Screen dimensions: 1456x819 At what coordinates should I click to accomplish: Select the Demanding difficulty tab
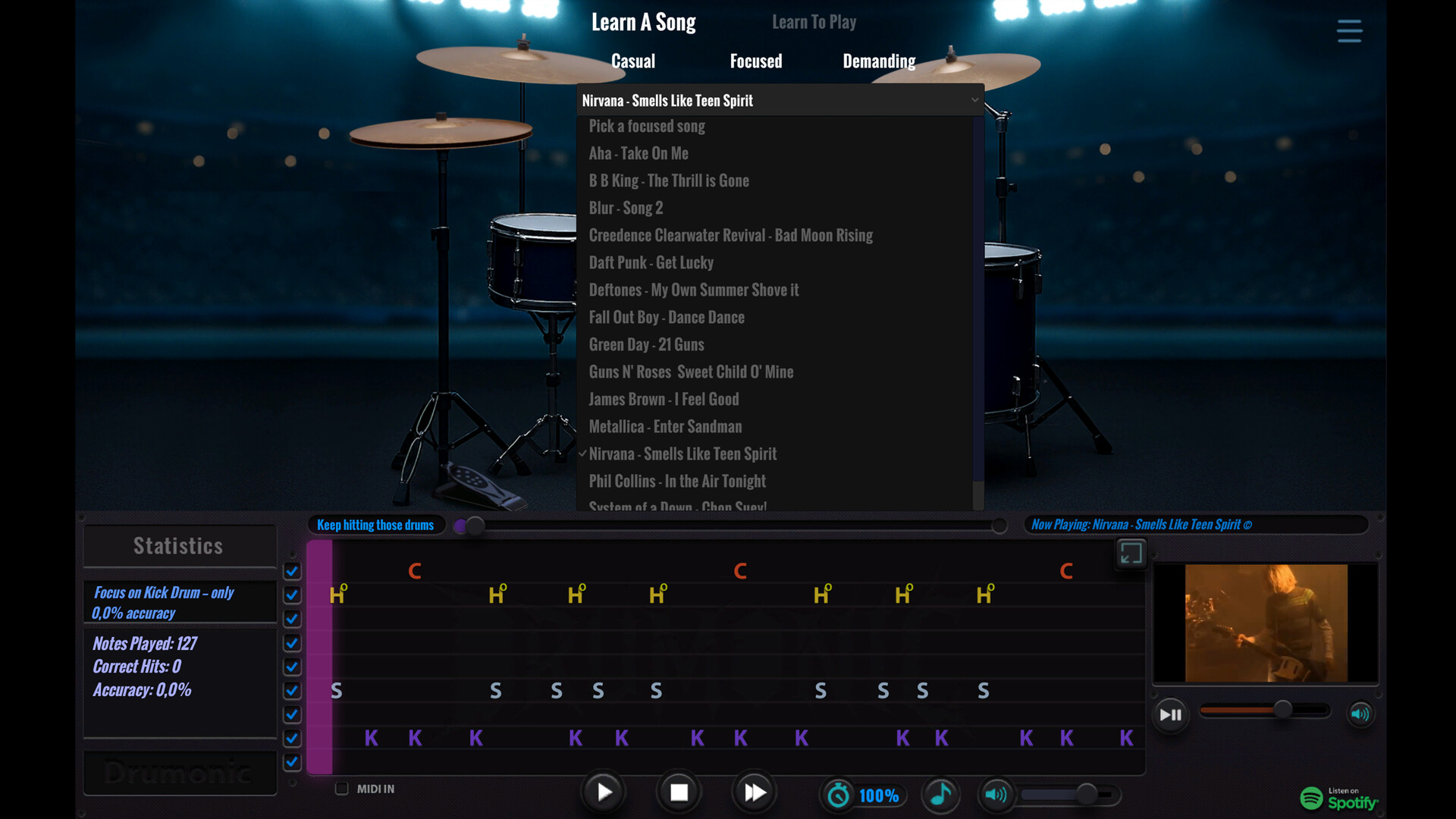879,61
